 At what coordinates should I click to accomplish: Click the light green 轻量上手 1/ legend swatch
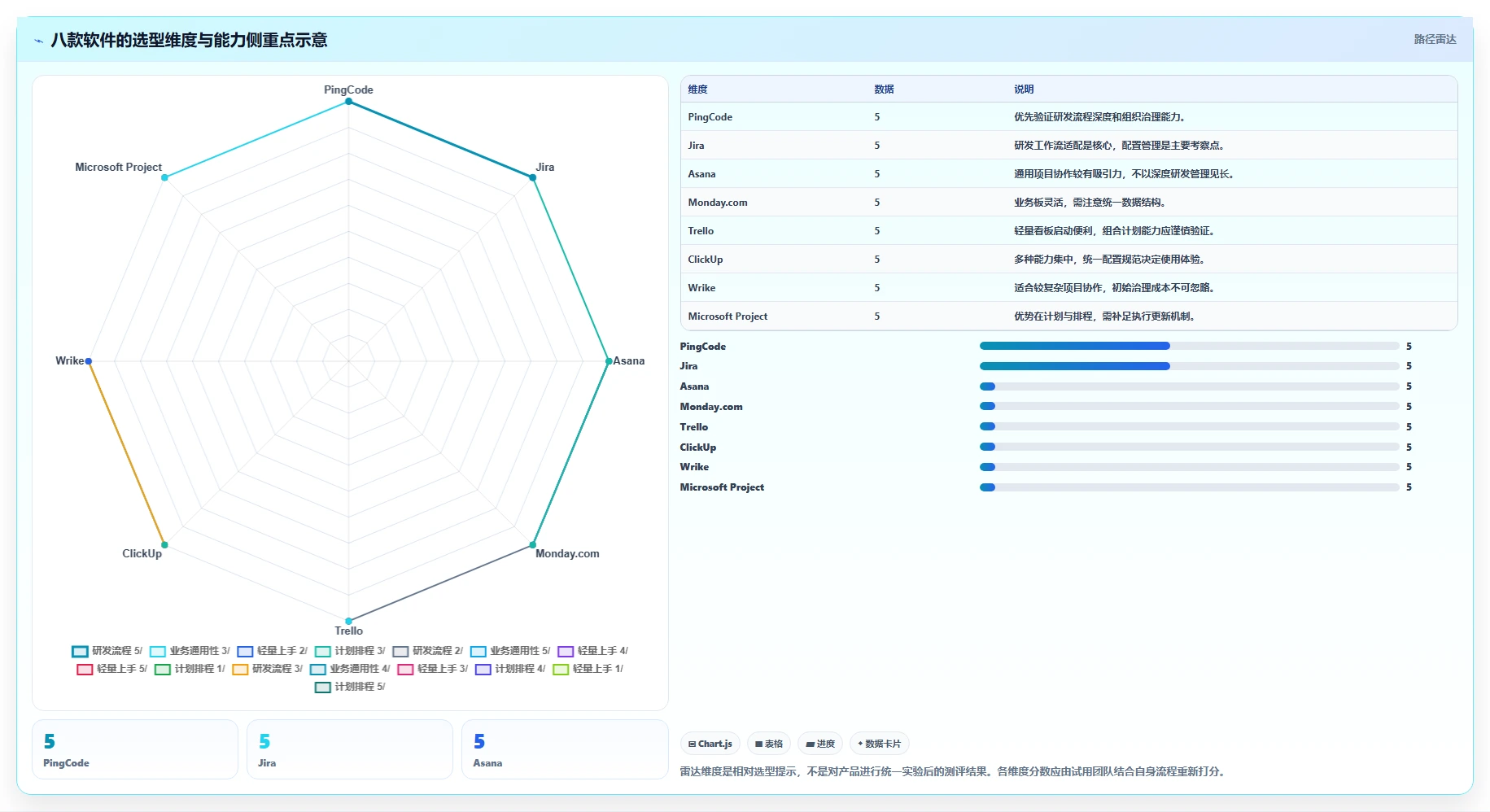point(561,670)
